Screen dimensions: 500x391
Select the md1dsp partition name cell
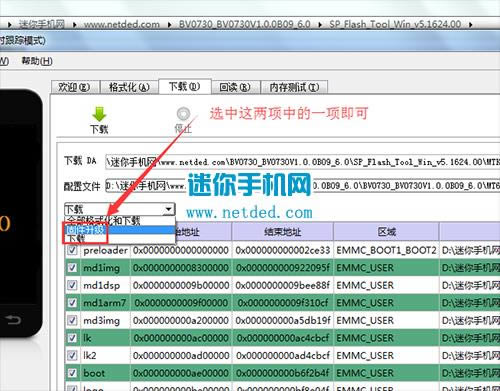pyautogui.click(x=105, y=285)
